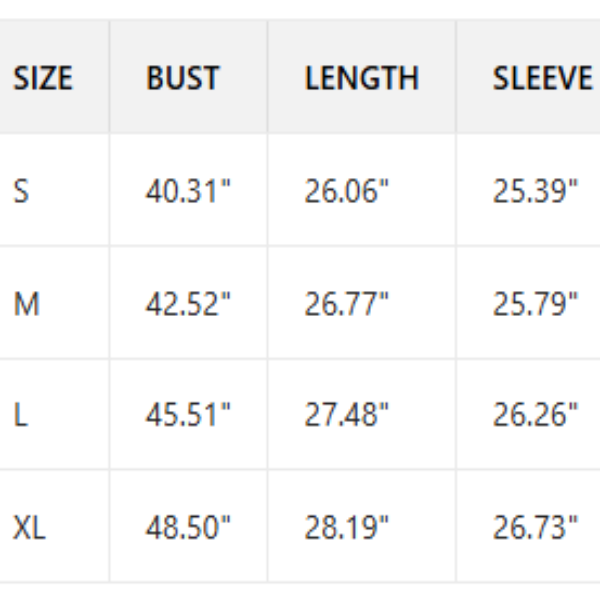Click the SLEEVE column header
Screen dimensions: 600x600
coord(542,79)
